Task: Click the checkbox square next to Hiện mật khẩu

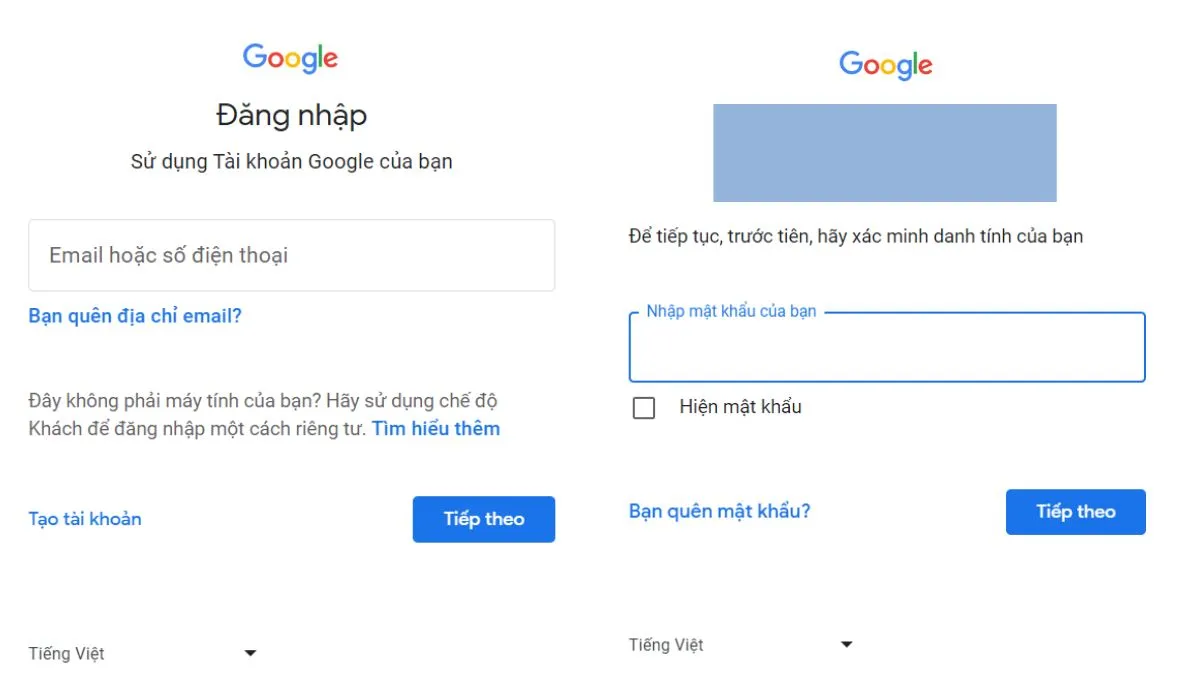Action: 643,408
